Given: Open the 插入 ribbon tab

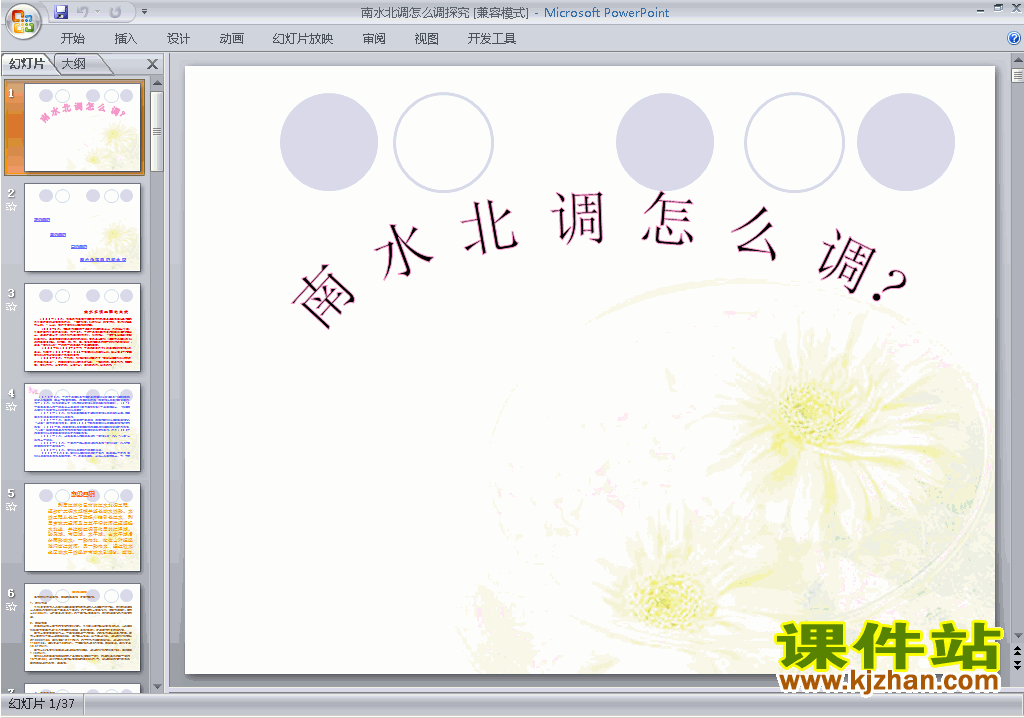Looking at the screenshot, I should 125,39.
